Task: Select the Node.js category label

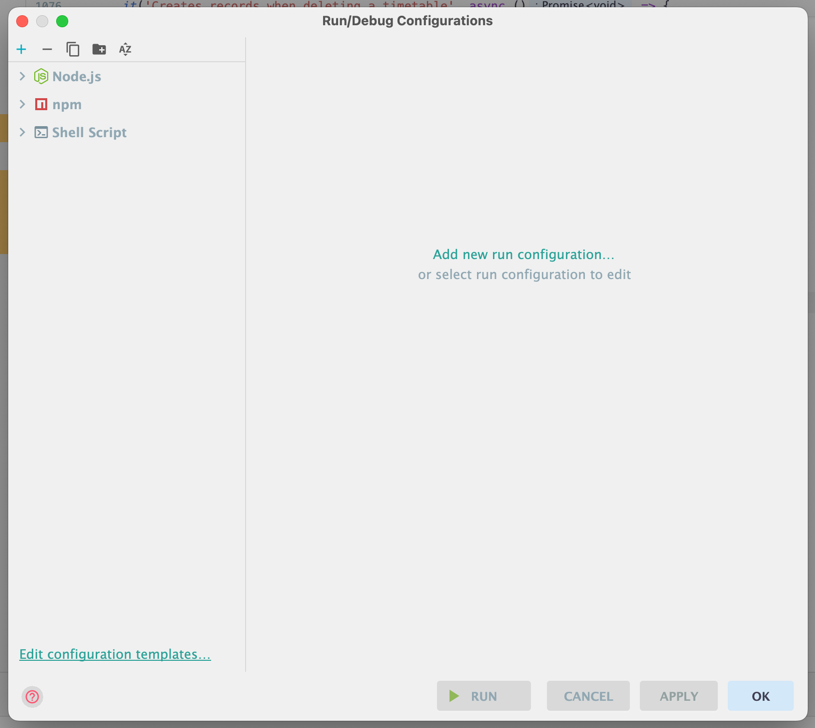Action: (76, 76)
